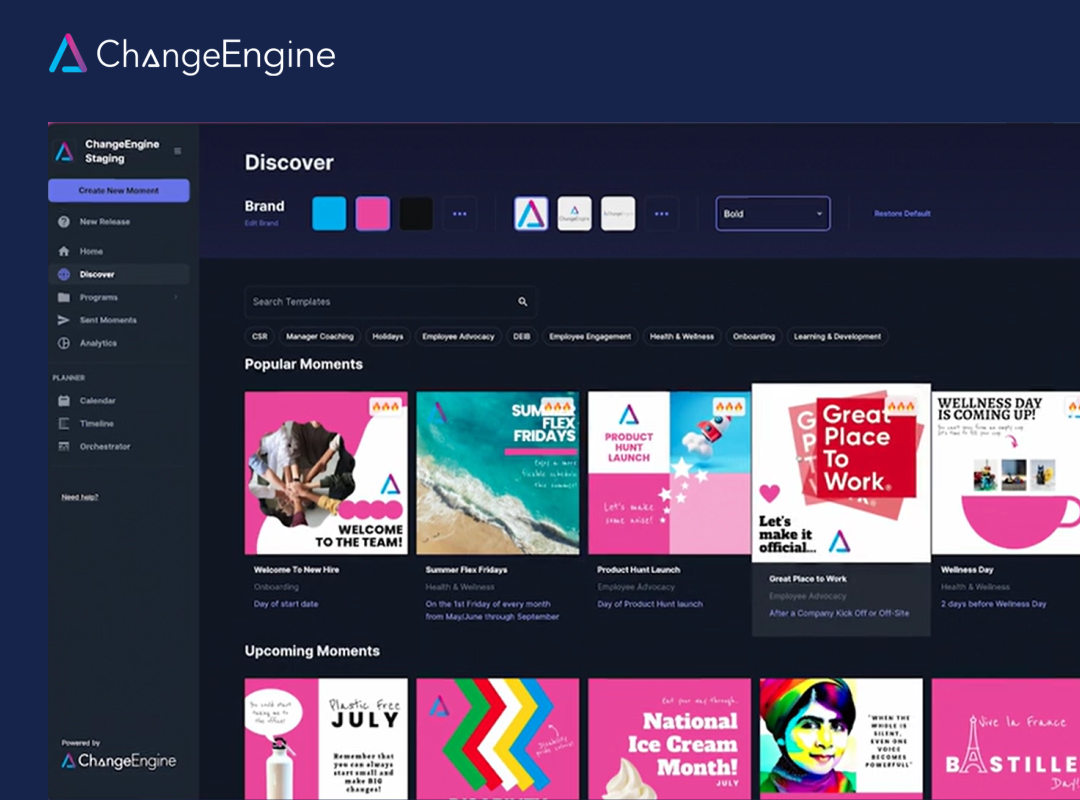
Task: Filter by Employee Engagement tag
Action: pyautogui.click(x=590, y=336)
